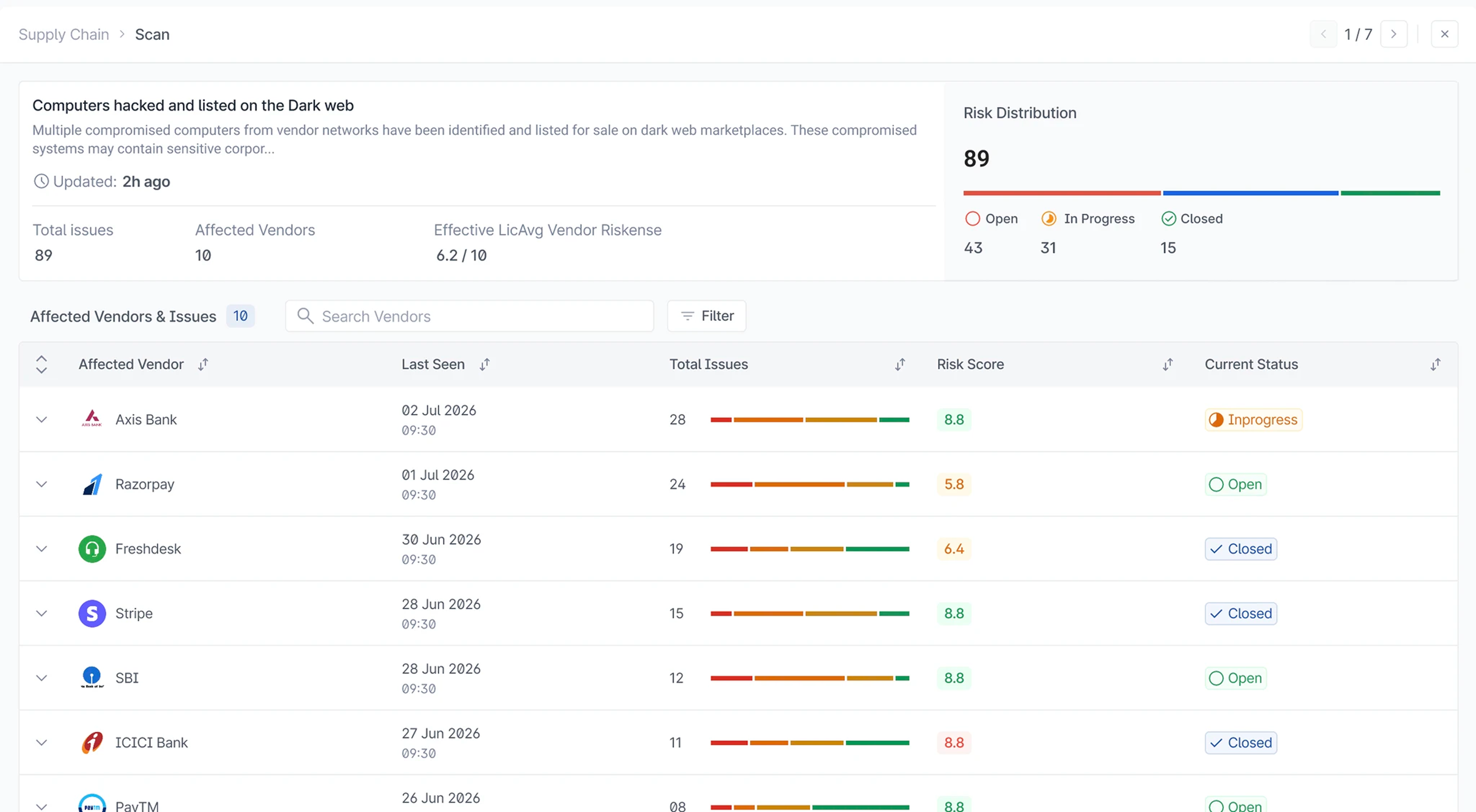This screenshot has height=812, width=1476.
Task: Click the Scan breadcrumb
Action: [x=152, y=34]
